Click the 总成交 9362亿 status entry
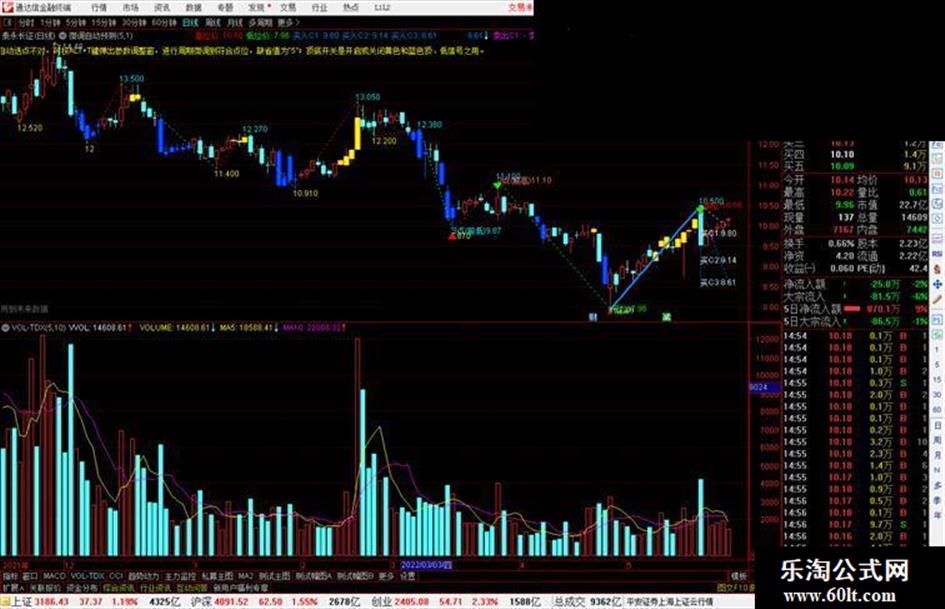945x609 pixels. tap(587, 602)
